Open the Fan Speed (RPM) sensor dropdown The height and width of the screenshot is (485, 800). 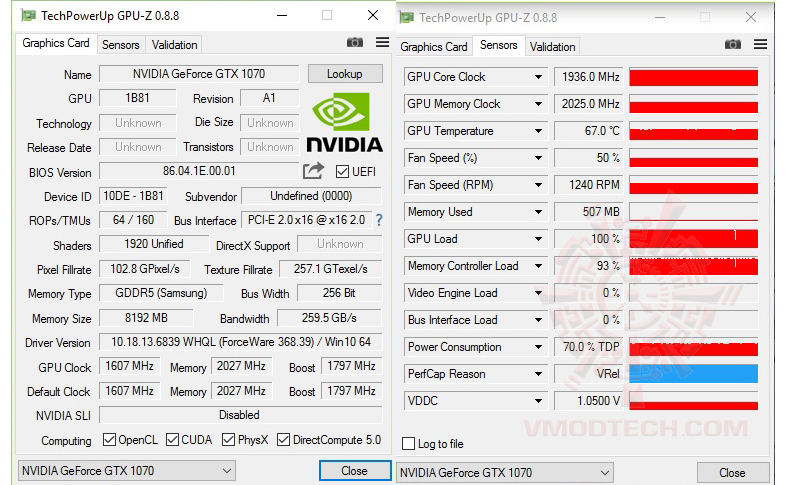(x=538, y=185)
